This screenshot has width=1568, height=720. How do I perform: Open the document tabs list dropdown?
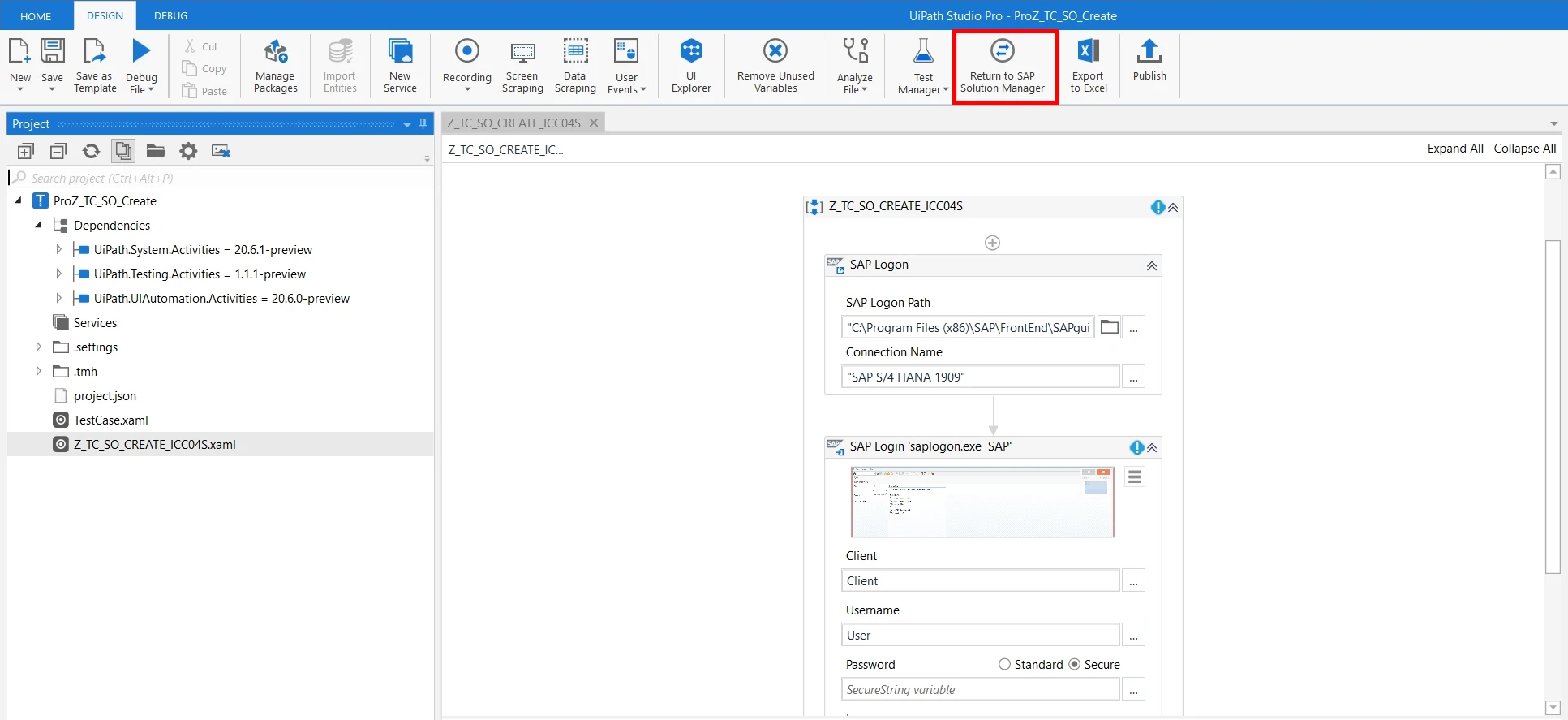click(1553, 124)
